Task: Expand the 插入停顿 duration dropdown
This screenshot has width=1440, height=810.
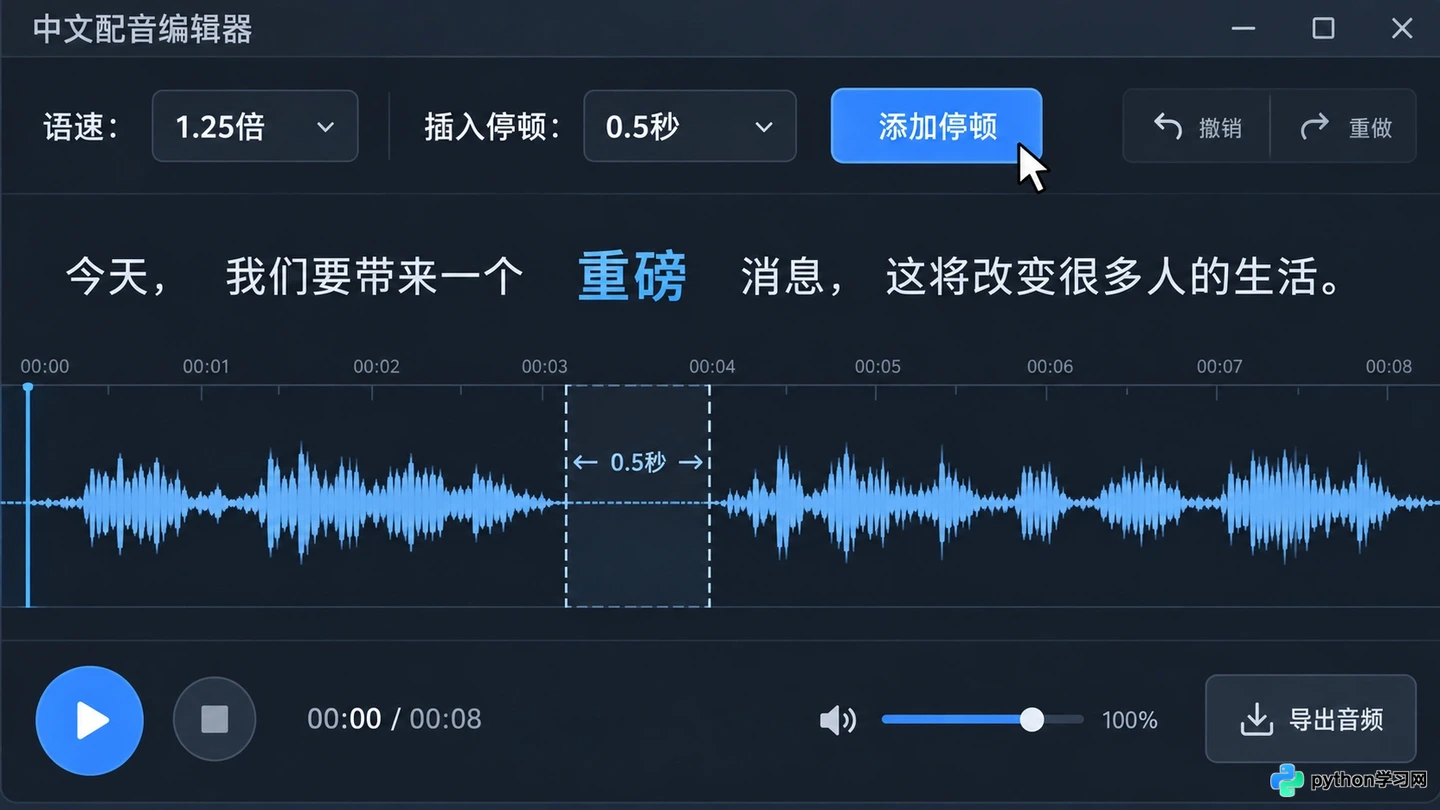Action: click(690, 126)
